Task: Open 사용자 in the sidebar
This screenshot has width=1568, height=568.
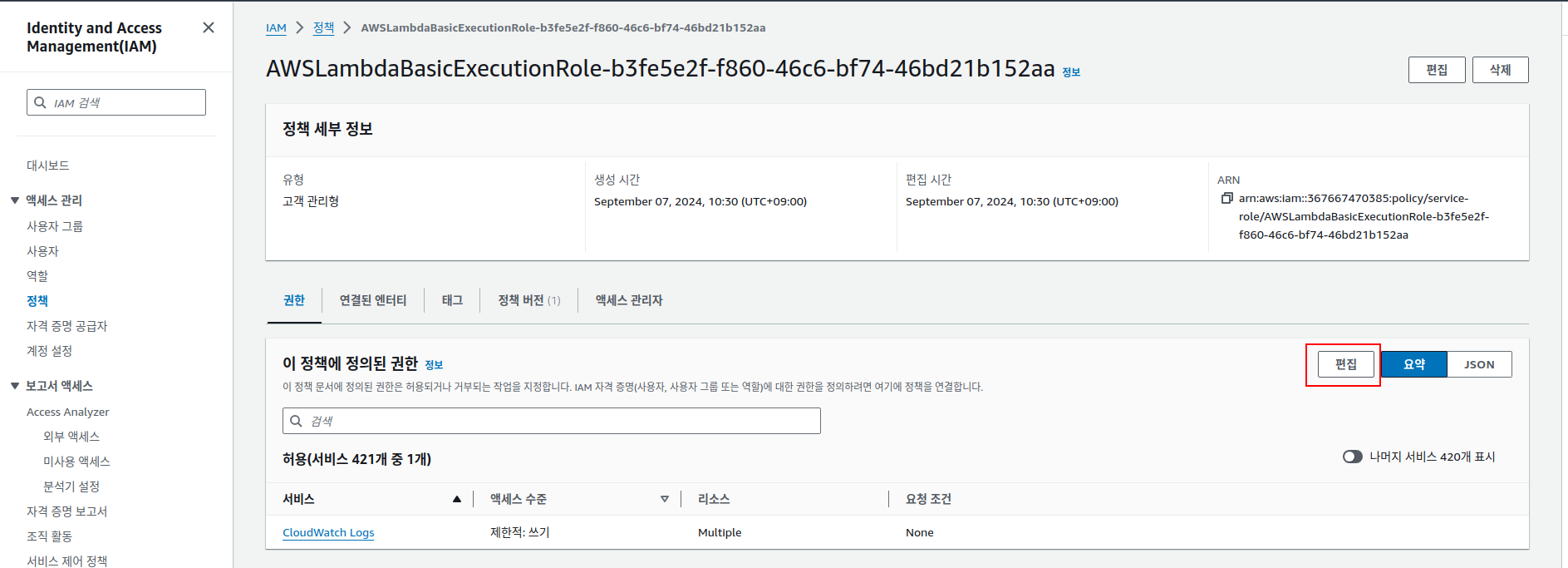Action: pos(42,251)
